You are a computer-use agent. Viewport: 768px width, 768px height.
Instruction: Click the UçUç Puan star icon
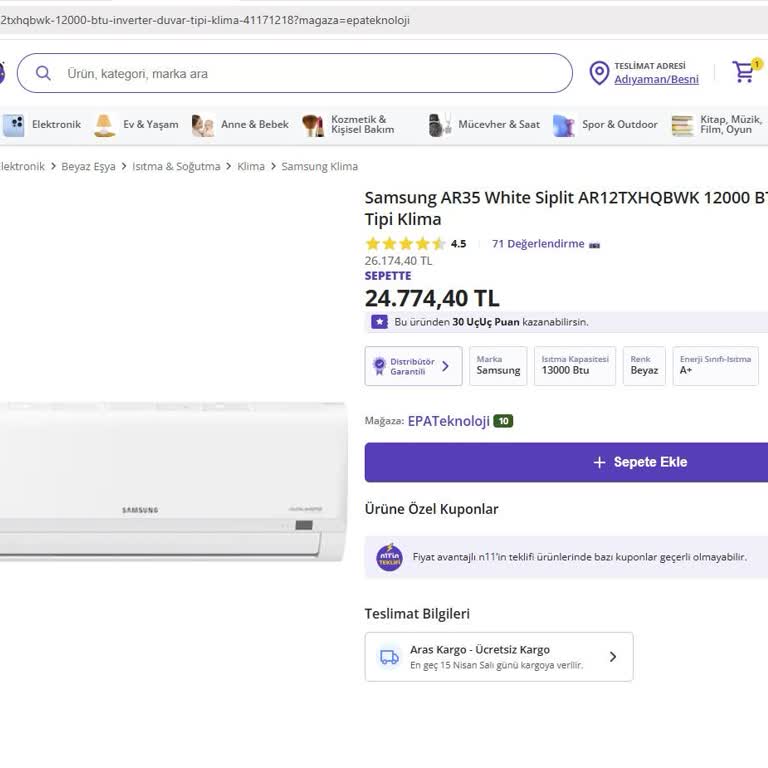[379, 322]
